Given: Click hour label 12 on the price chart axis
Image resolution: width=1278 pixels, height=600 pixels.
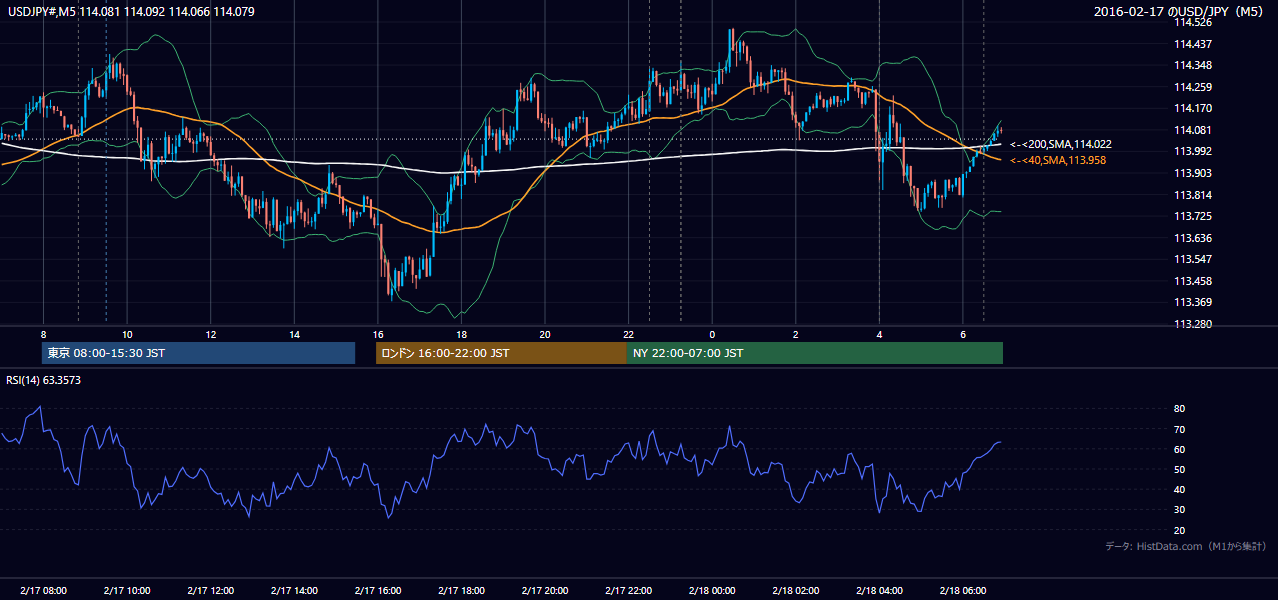Looking at the screenshot, I should coord(210,334).
